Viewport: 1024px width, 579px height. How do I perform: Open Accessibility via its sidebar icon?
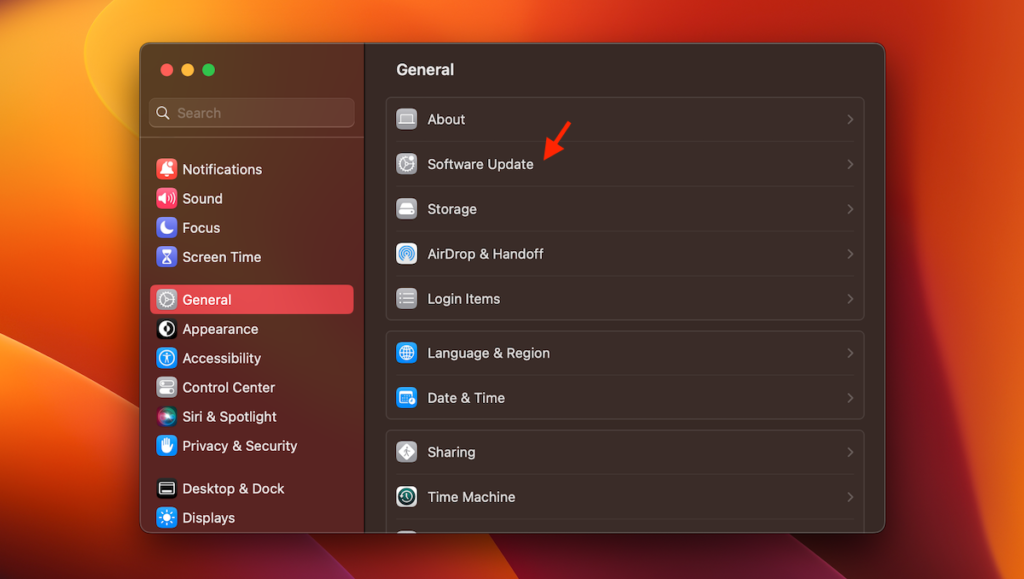[165, 358]
